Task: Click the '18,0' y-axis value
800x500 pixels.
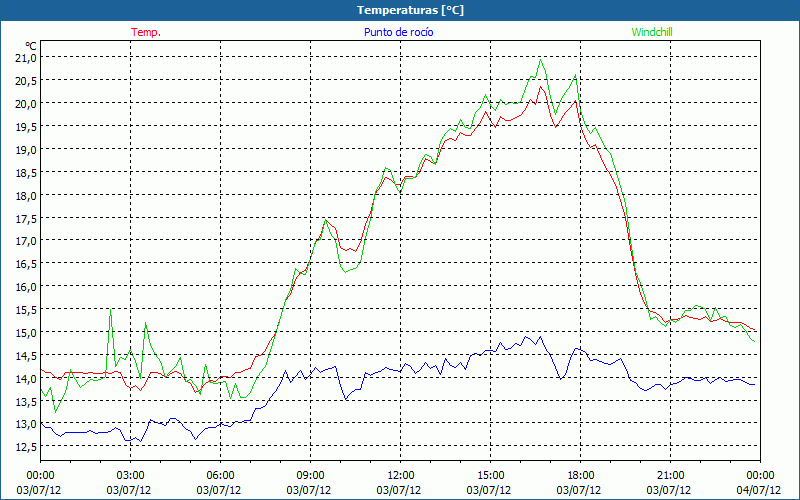Action: click(26, 196)
